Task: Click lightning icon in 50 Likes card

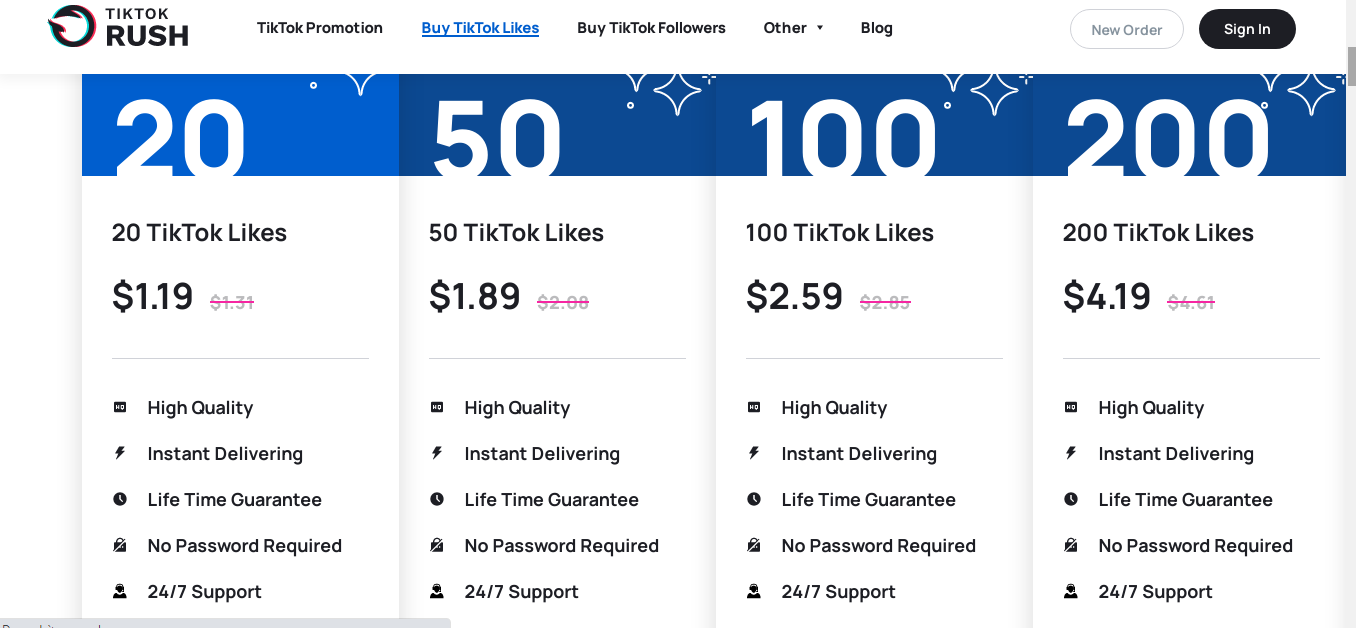Action: pos(437,453)
